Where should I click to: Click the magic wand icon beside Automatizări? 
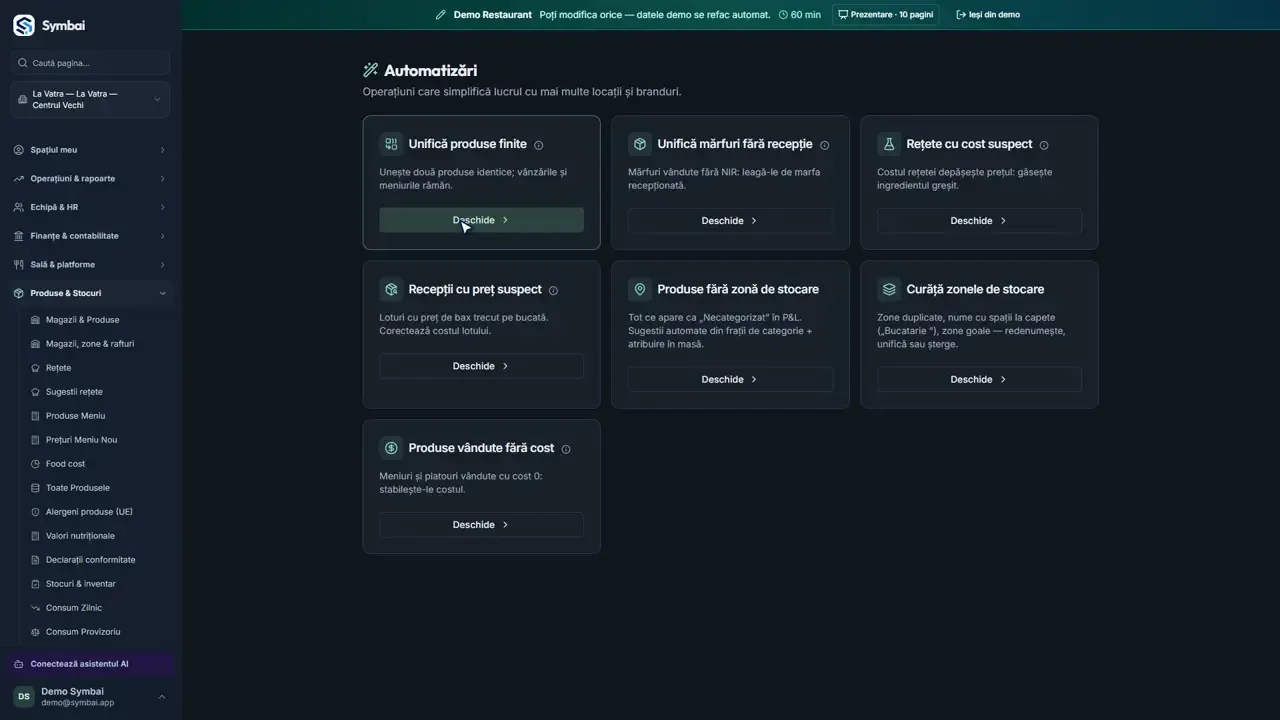point(371,70)
